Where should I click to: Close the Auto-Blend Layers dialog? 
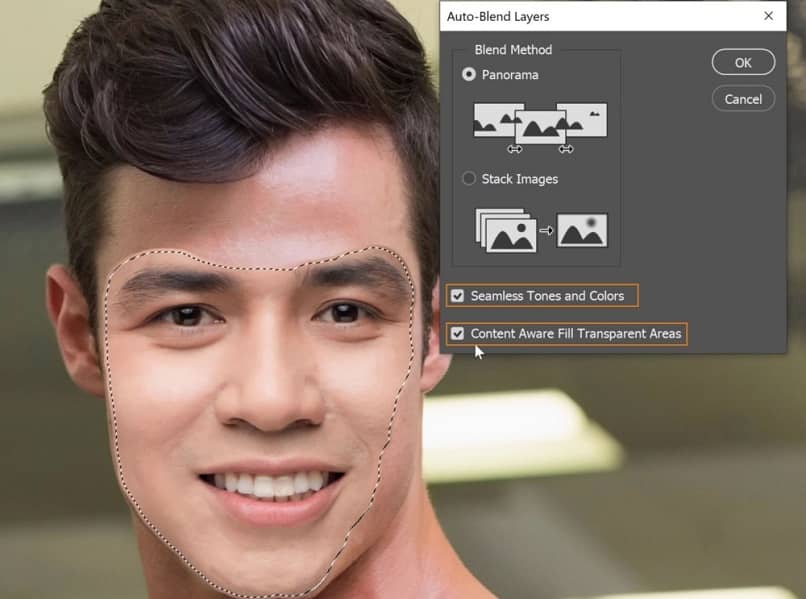[769, 16]
